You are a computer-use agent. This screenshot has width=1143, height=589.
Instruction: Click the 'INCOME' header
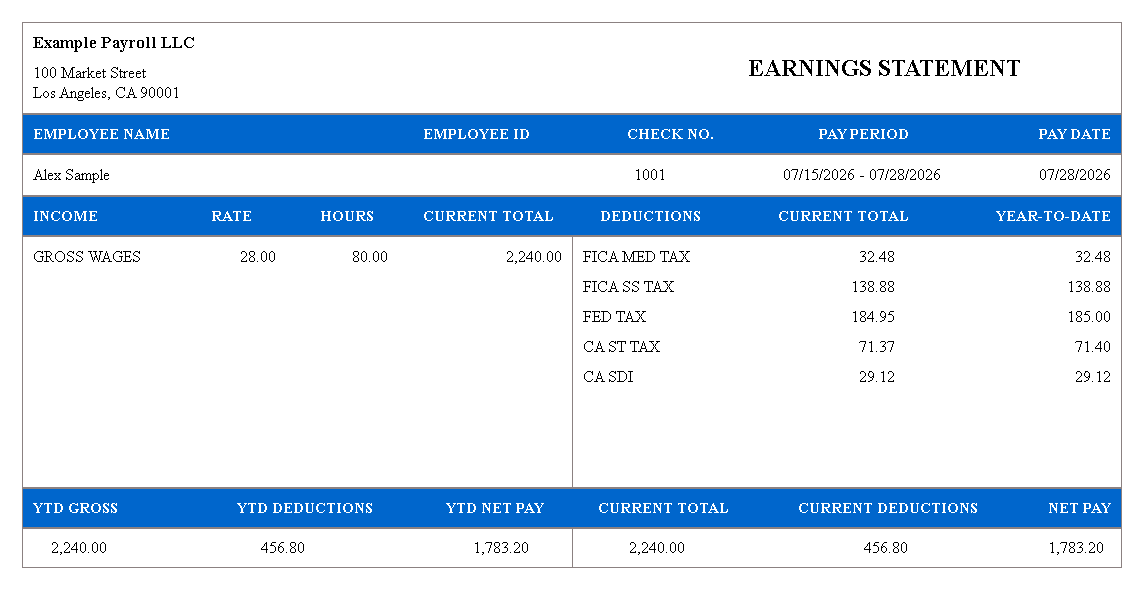click(x=65, y=217)
